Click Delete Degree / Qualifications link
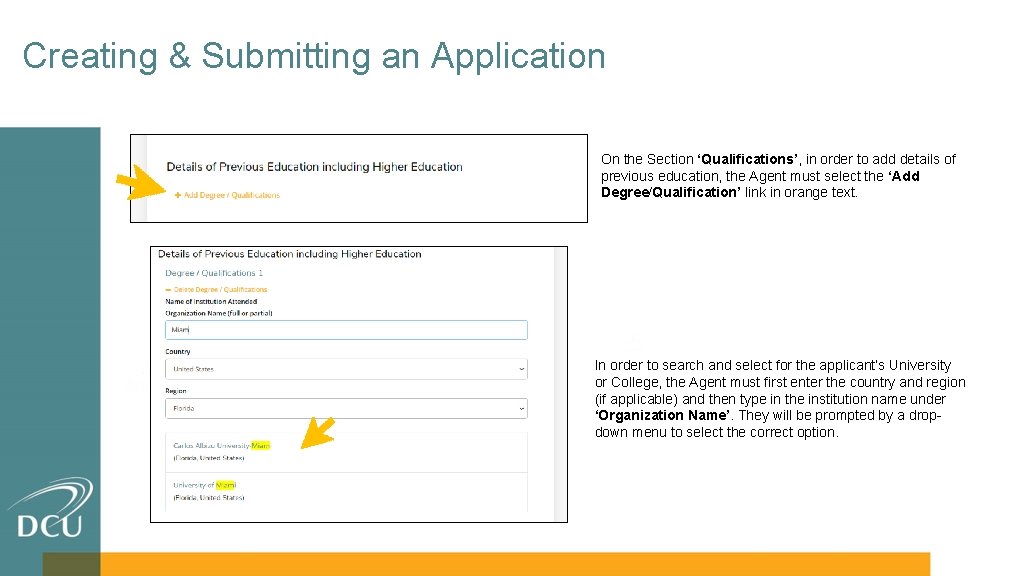The height and width of the screenshot is (576, 1024). point(216,289)
